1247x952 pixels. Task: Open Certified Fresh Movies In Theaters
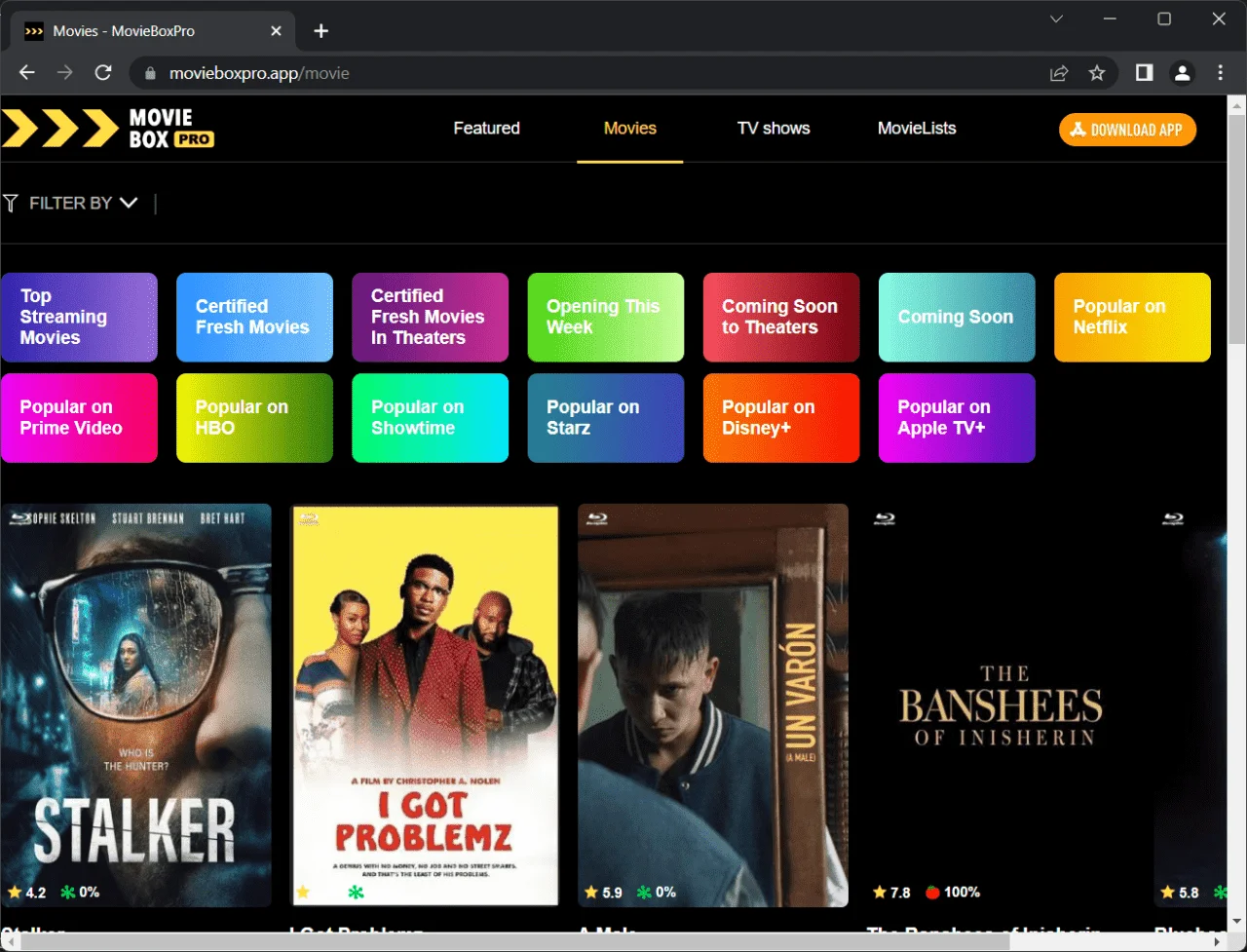pyautogui.click(x=430, y=318)
